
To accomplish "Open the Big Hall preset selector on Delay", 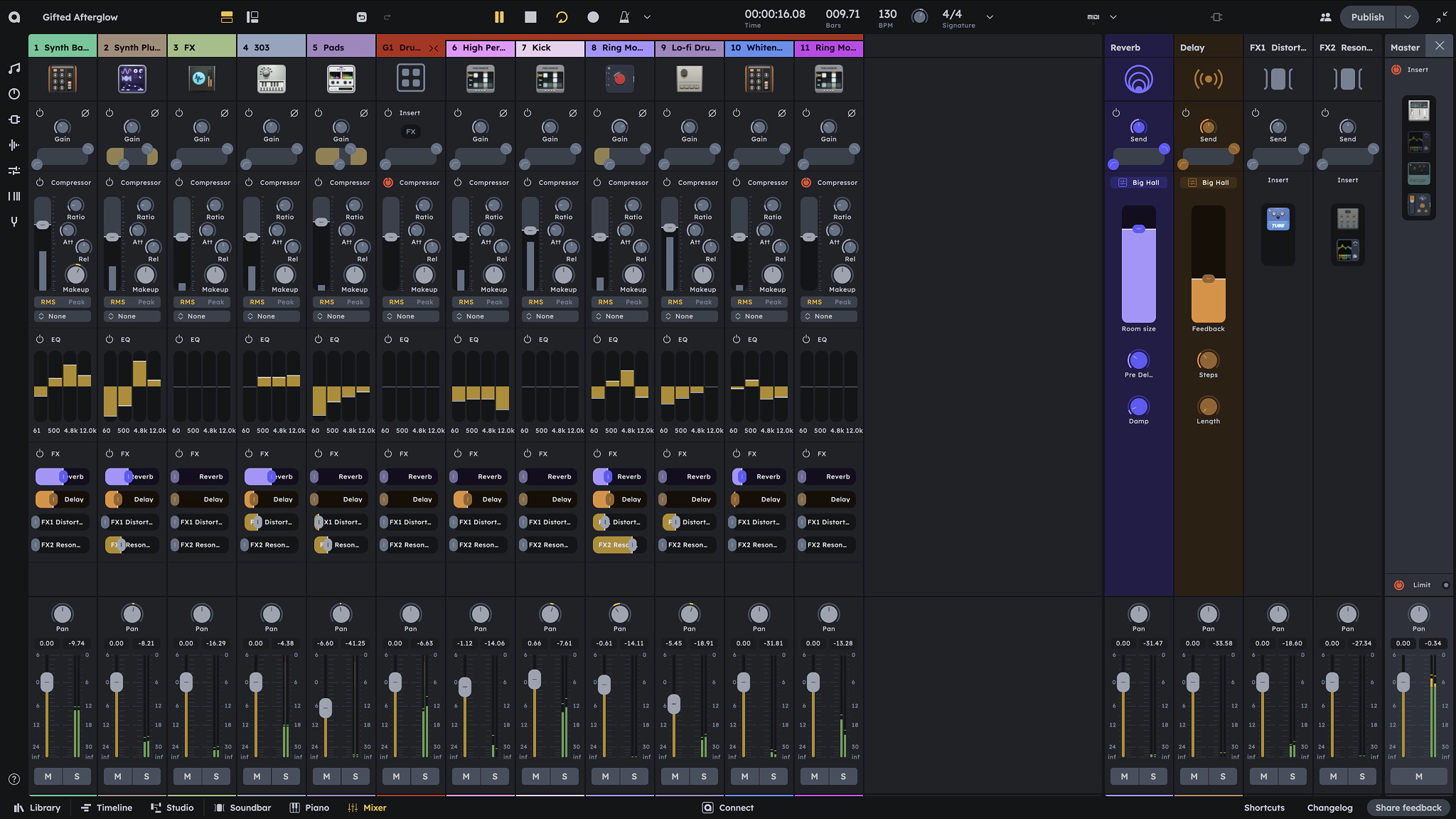I will click(x=1209, y=183).
